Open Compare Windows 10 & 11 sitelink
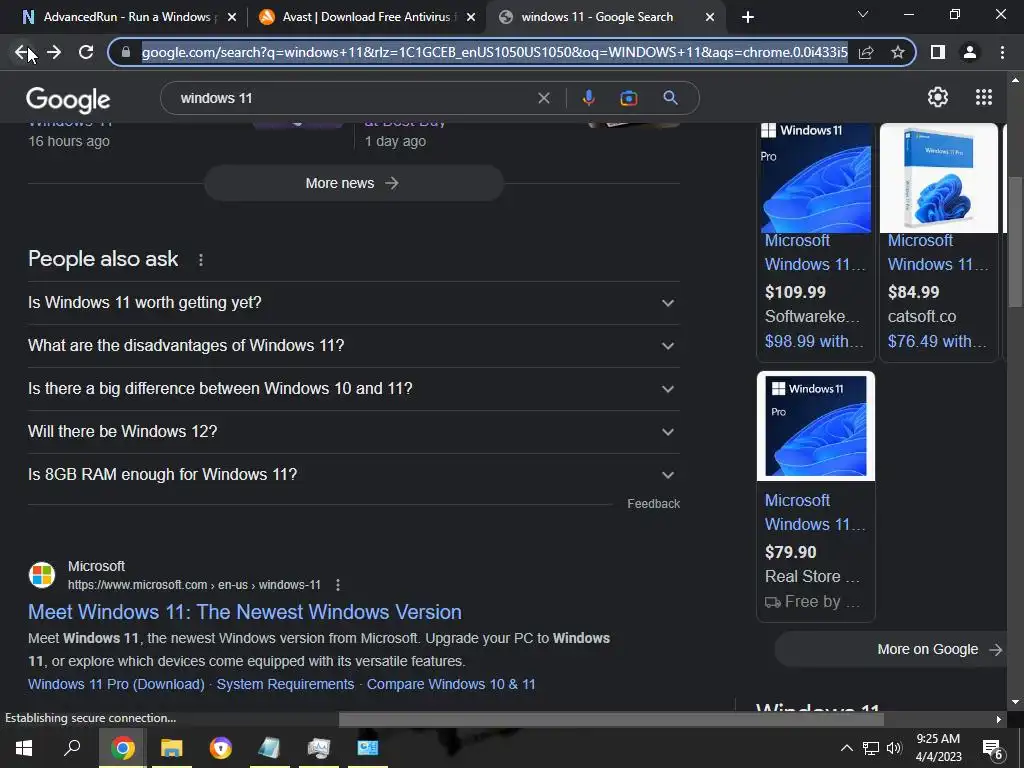This screenshot has width=1024, height=768. tap(451, 684)
